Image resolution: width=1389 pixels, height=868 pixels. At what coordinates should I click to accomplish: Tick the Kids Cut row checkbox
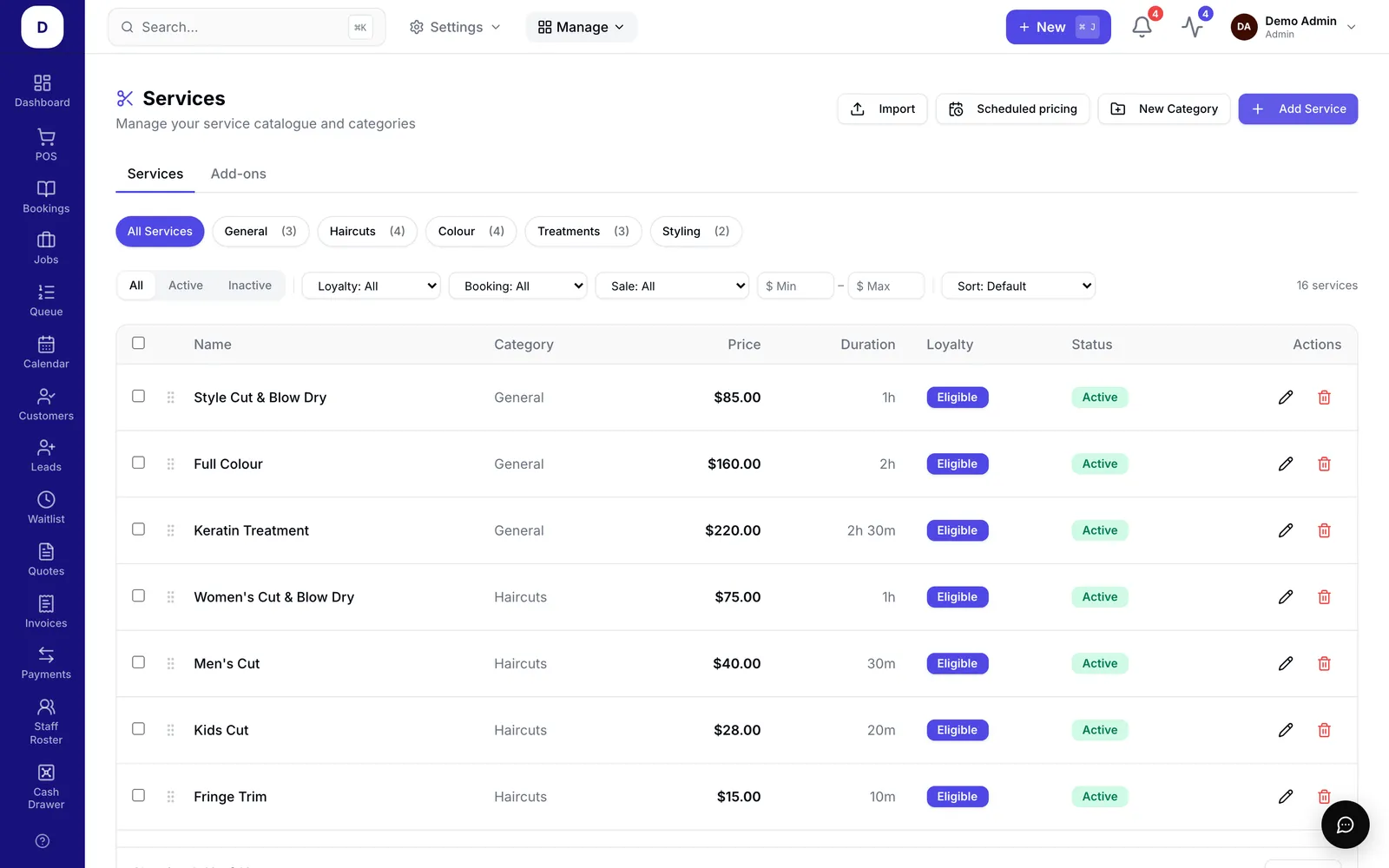[x=138, y=729]
